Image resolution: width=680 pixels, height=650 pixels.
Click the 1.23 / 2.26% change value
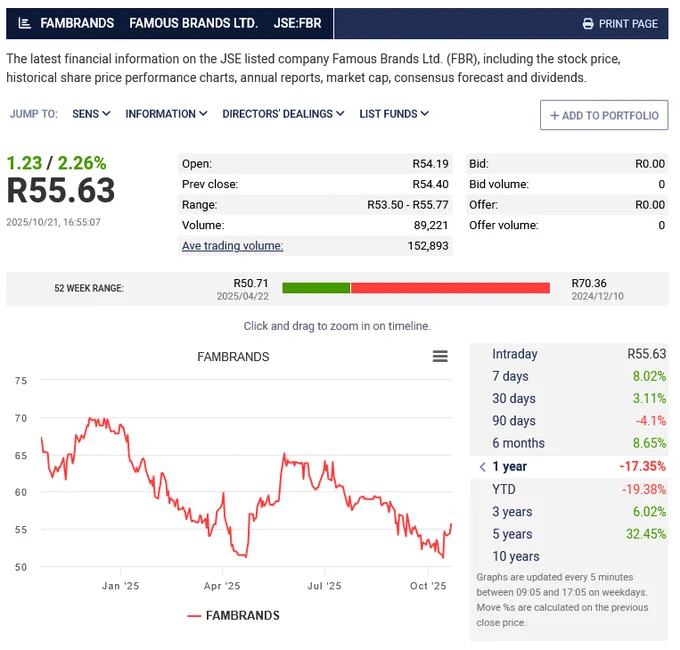[x=56, y=163]
